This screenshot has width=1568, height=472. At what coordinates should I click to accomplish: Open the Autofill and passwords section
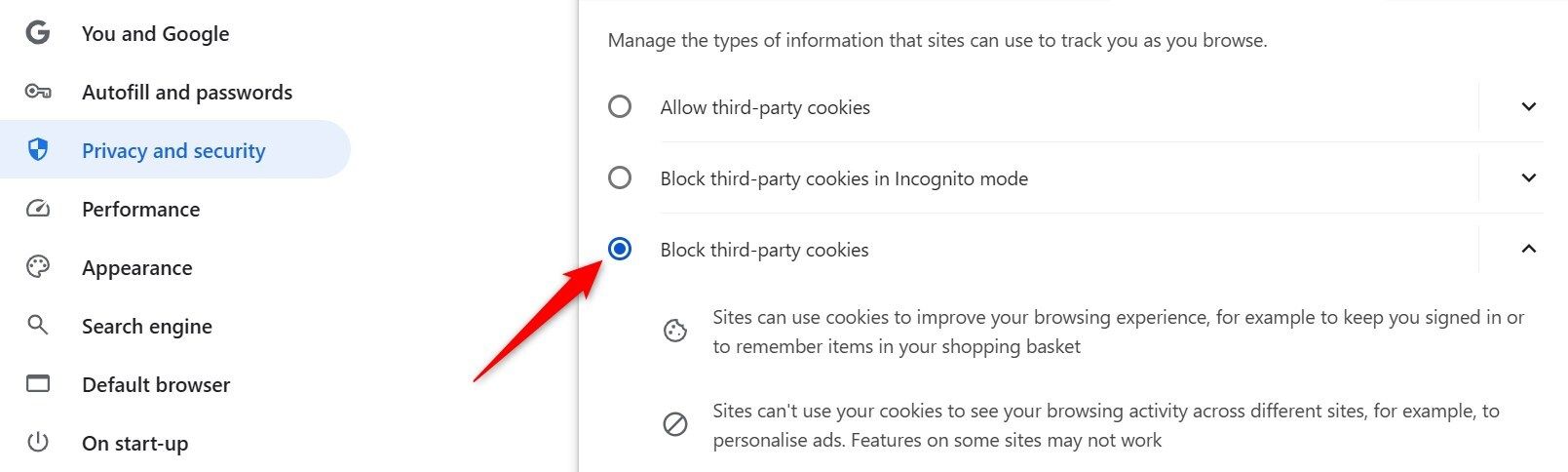tap(187, 92)
